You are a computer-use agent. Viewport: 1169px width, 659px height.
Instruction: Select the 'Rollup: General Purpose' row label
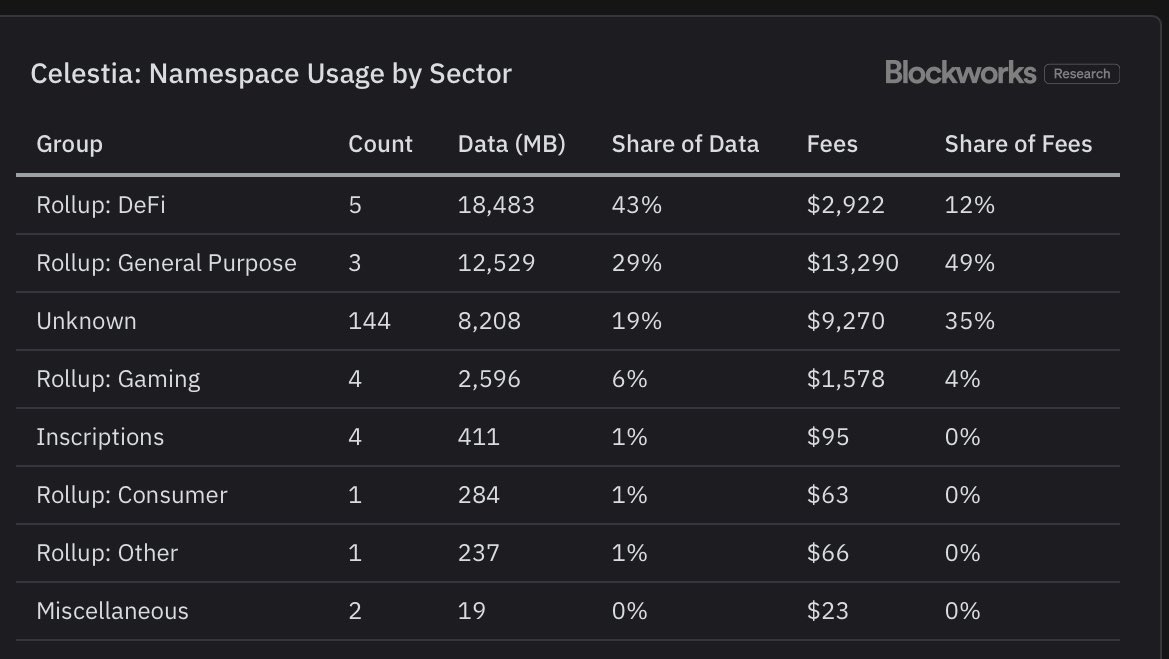[x=166, y=263]
